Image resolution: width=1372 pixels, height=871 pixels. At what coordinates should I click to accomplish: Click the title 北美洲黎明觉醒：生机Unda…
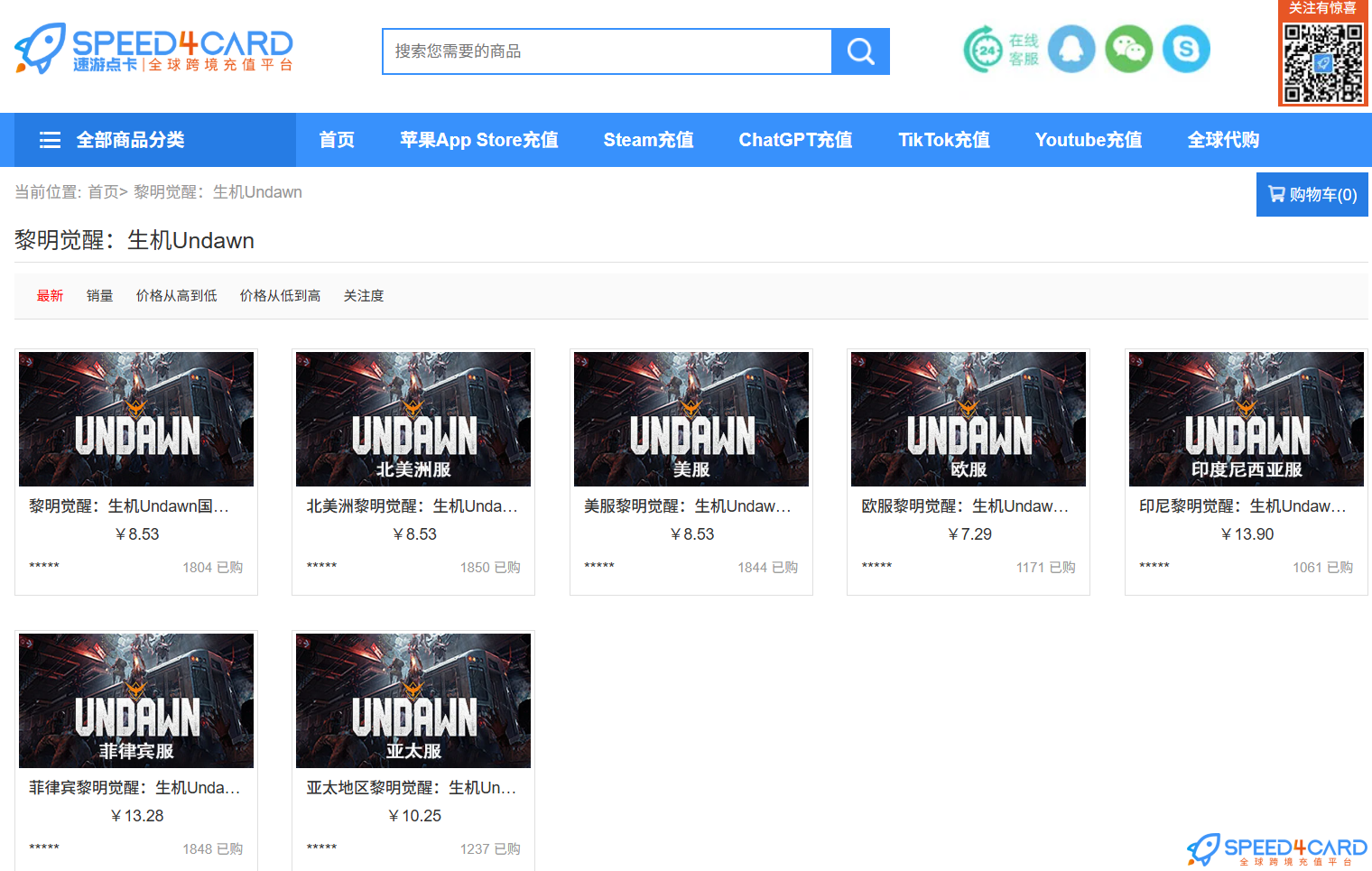tap(413, 506)
